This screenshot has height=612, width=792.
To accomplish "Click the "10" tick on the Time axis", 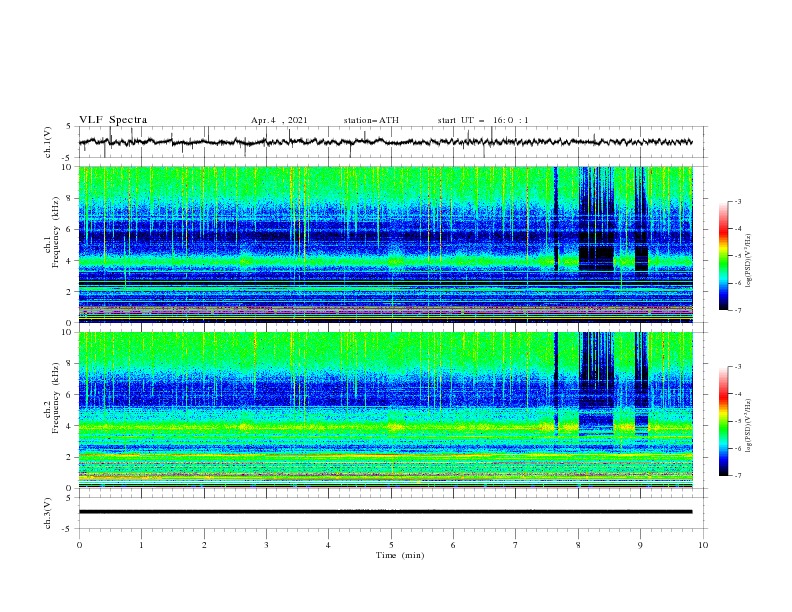I will coord(703,545).
